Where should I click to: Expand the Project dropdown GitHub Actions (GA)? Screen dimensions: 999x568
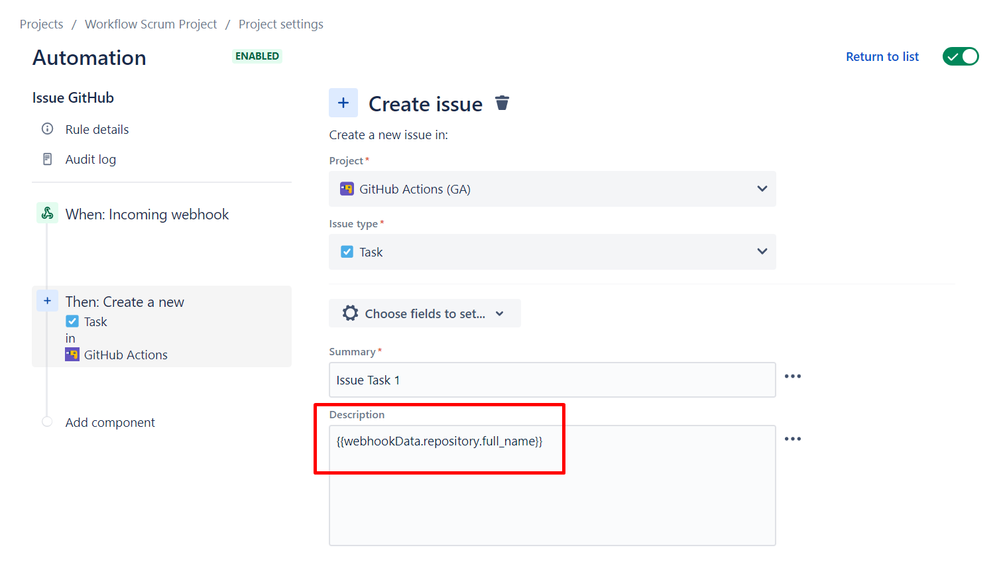pyautogui.click(x=552, y=189)
